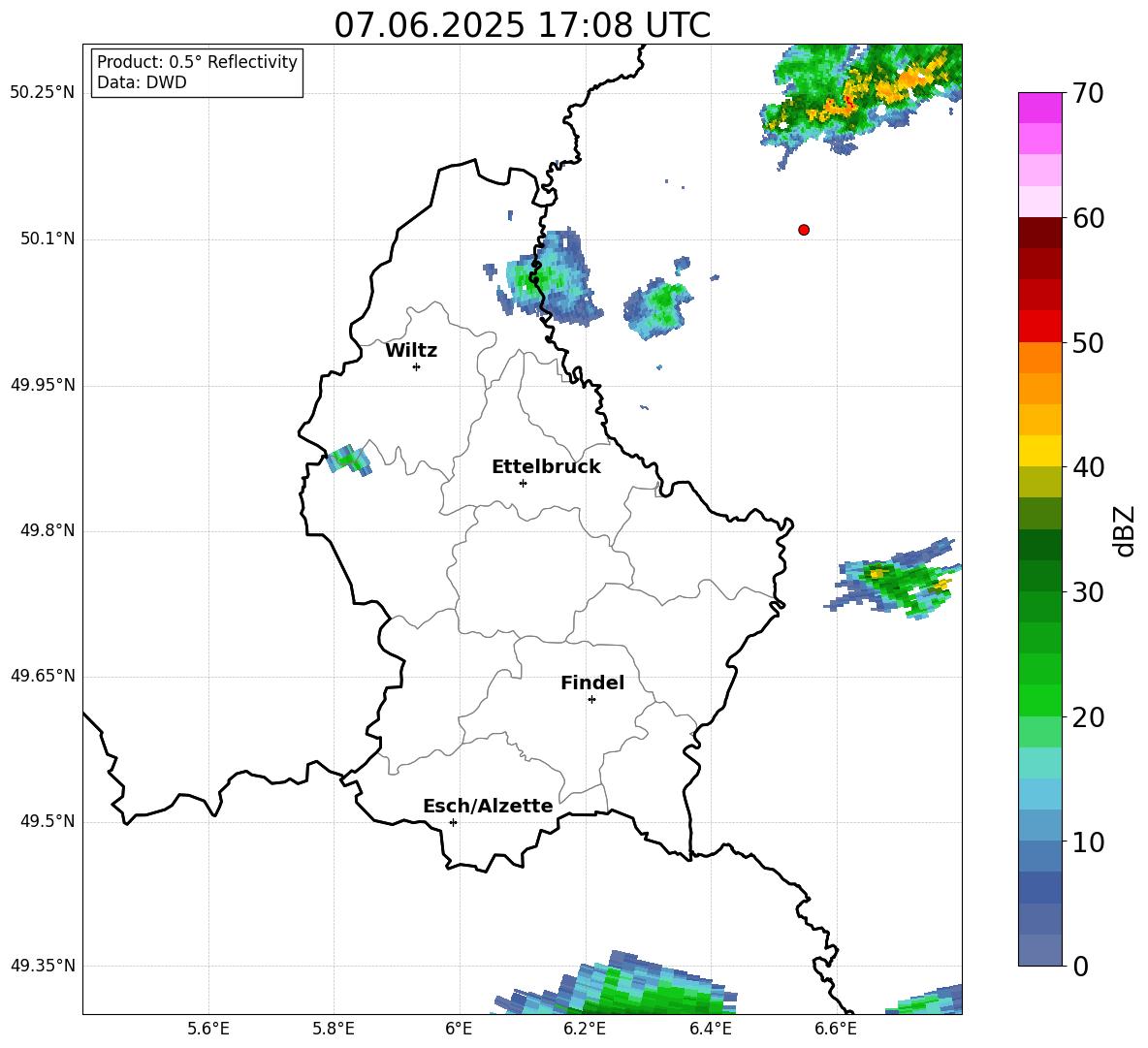The width and height of the screenshot is (1148, 1048).
Task: Click the colorbar label 50
Action: pyautogui.click(x=1088, y=342)
